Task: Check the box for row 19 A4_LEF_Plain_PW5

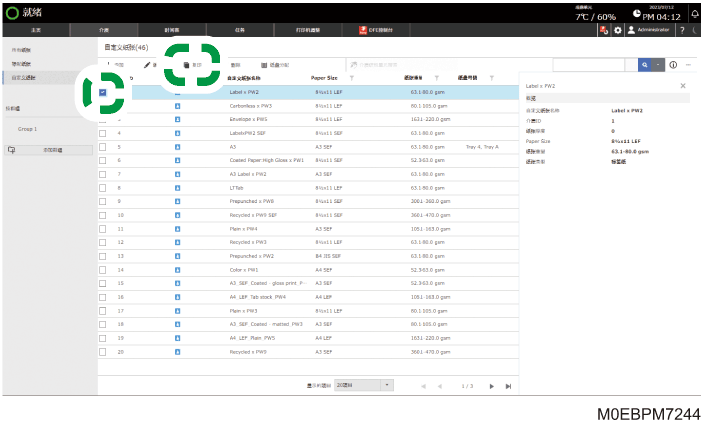Action: point(103,338)
